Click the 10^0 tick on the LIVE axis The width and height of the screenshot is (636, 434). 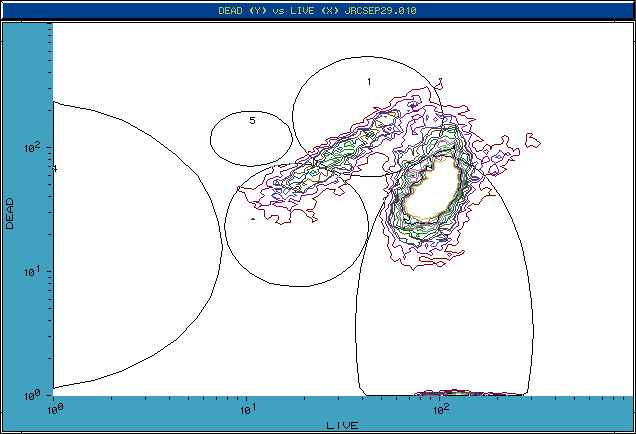pos(54,409)
